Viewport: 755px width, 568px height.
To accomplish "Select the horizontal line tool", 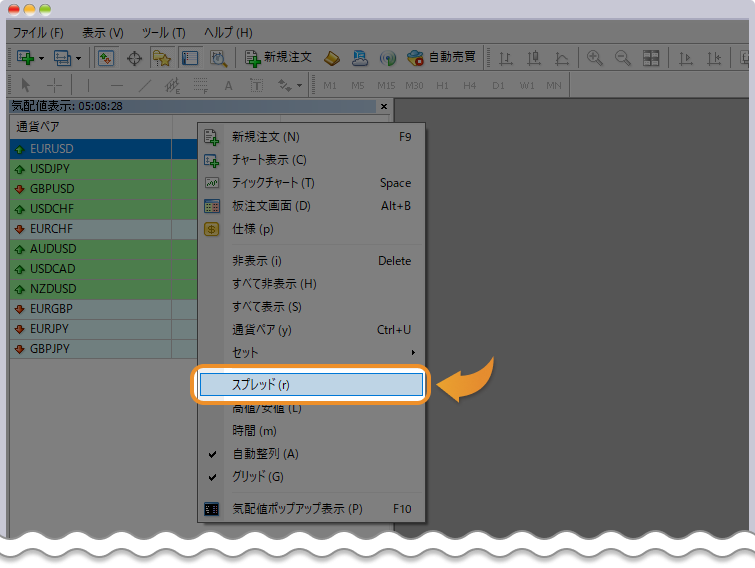I will point(117,86).
